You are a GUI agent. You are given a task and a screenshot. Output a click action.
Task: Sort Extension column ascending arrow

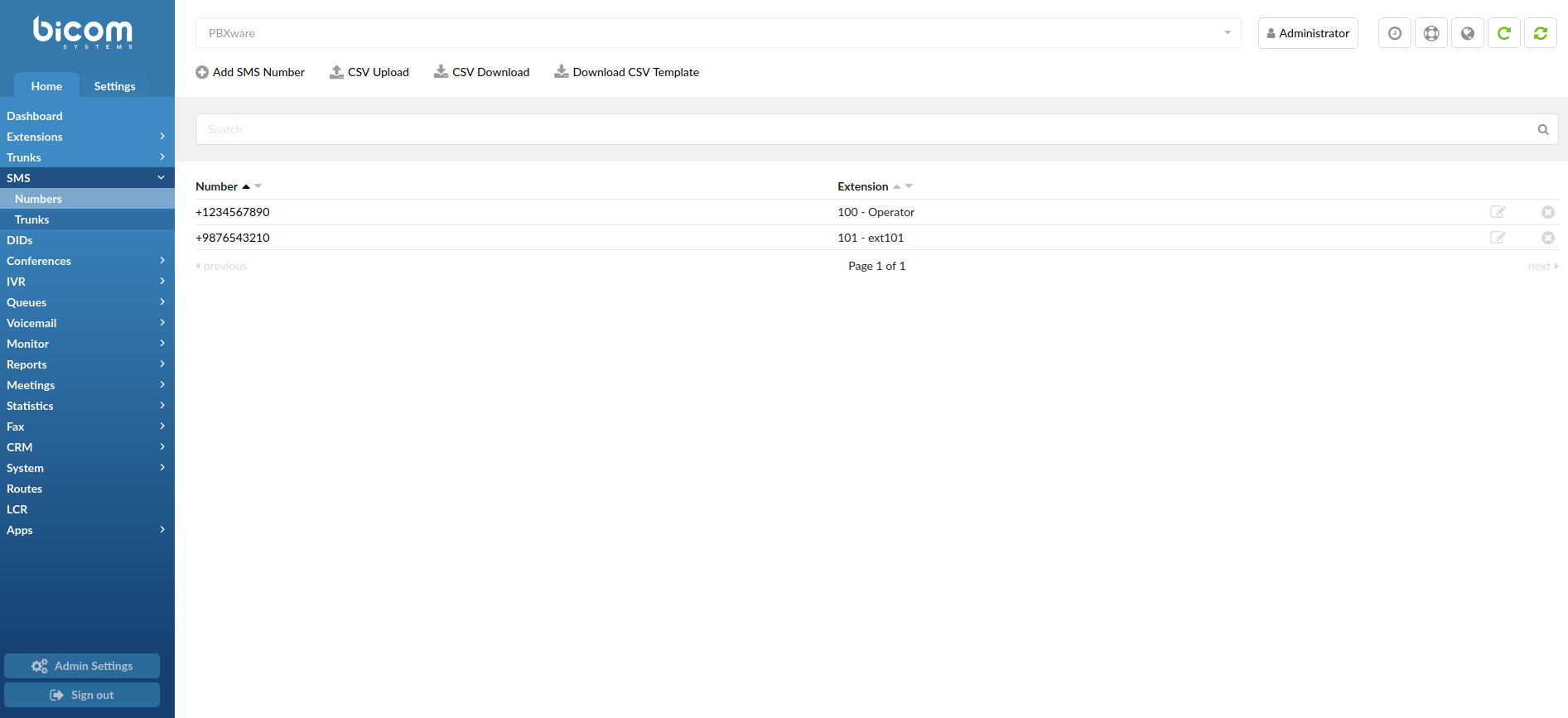pyautogui.click(x=897, y=186)
